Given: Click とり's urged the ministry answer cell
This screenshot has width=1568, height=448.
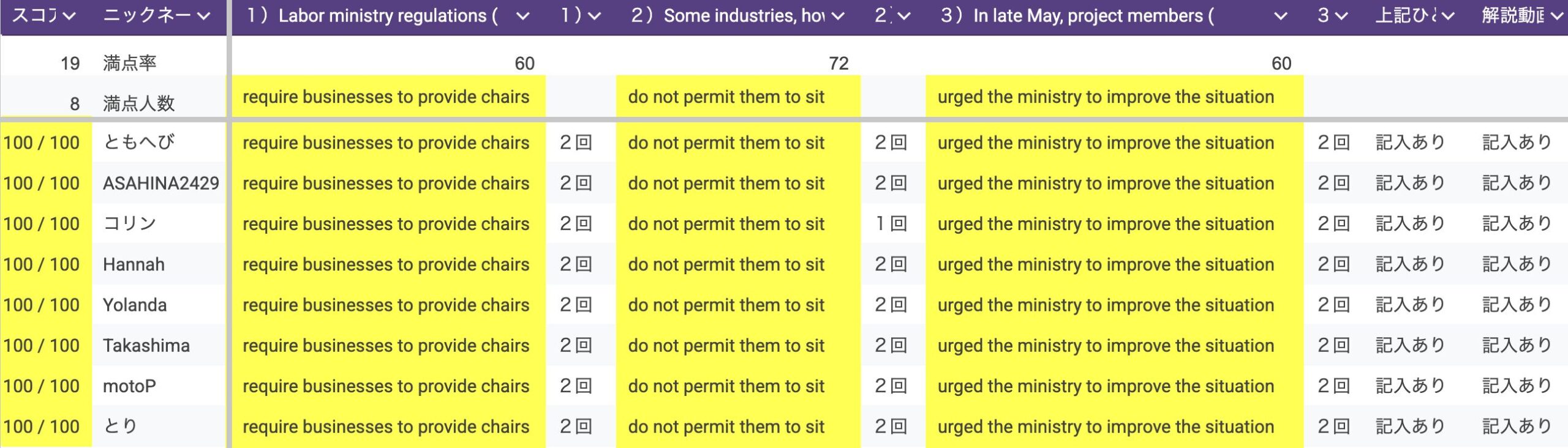Looking at the screenshot, I should pyautogui.click(x=1105, y=427).
